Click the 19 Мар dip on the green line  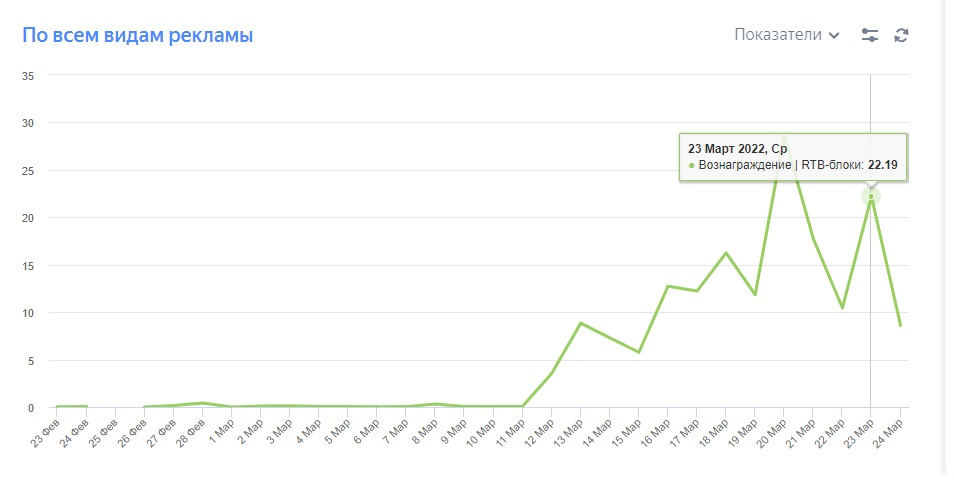(755, 295)
